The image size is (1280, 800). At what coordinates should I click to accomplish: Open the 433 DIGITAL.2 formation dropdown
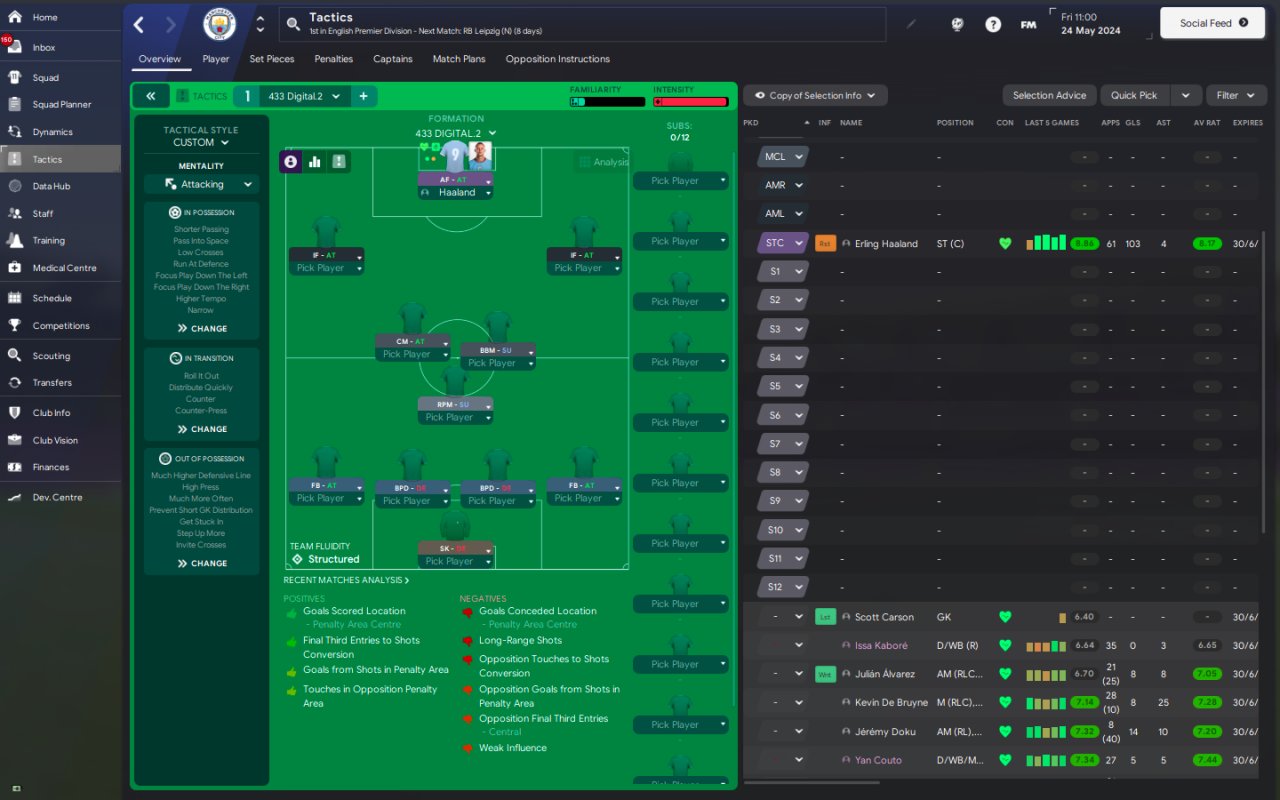click(456, 133)
